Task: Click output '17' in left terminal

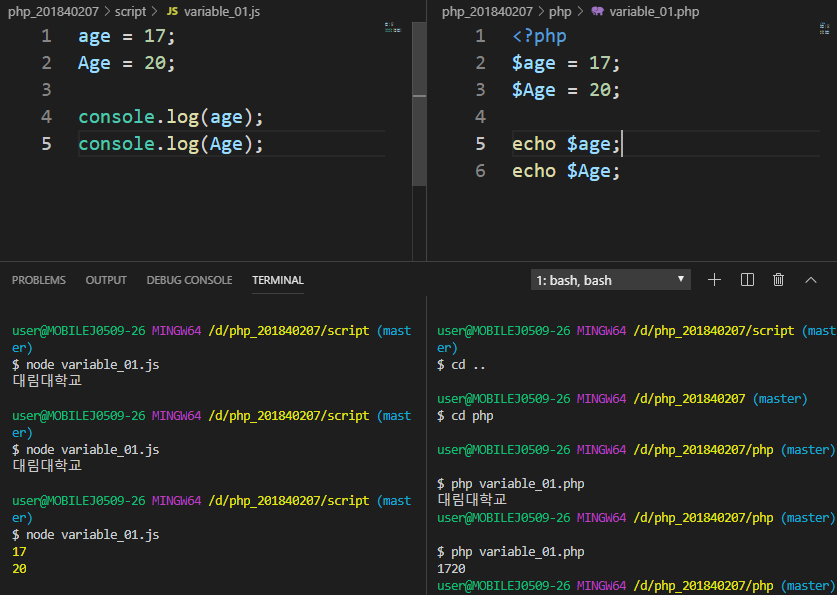Action: coord(19,552)
